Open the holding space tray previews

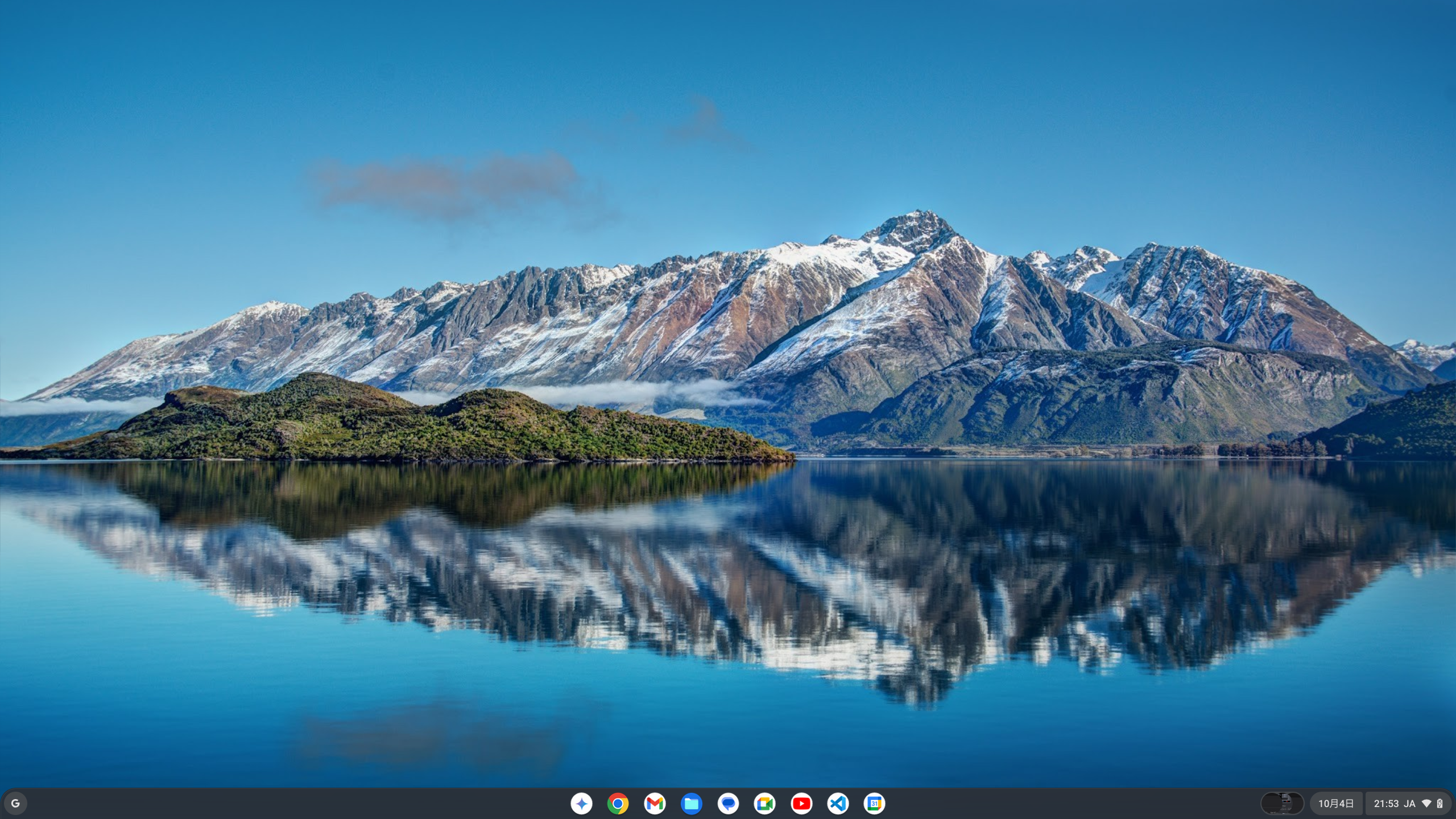click(x=1282, y=803)
